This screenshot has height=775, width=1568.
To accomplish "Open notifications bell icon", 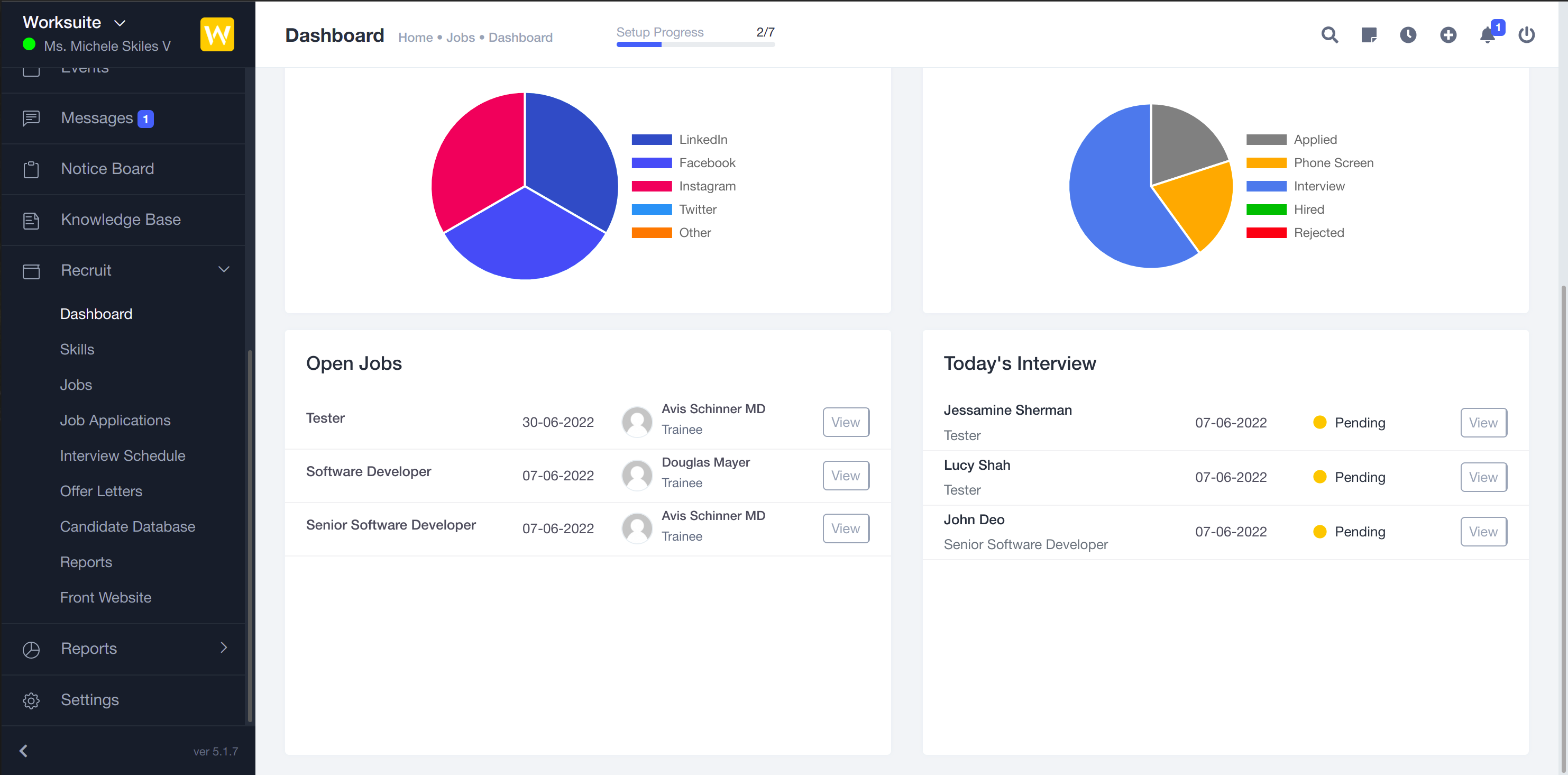I will (1487, 35).
